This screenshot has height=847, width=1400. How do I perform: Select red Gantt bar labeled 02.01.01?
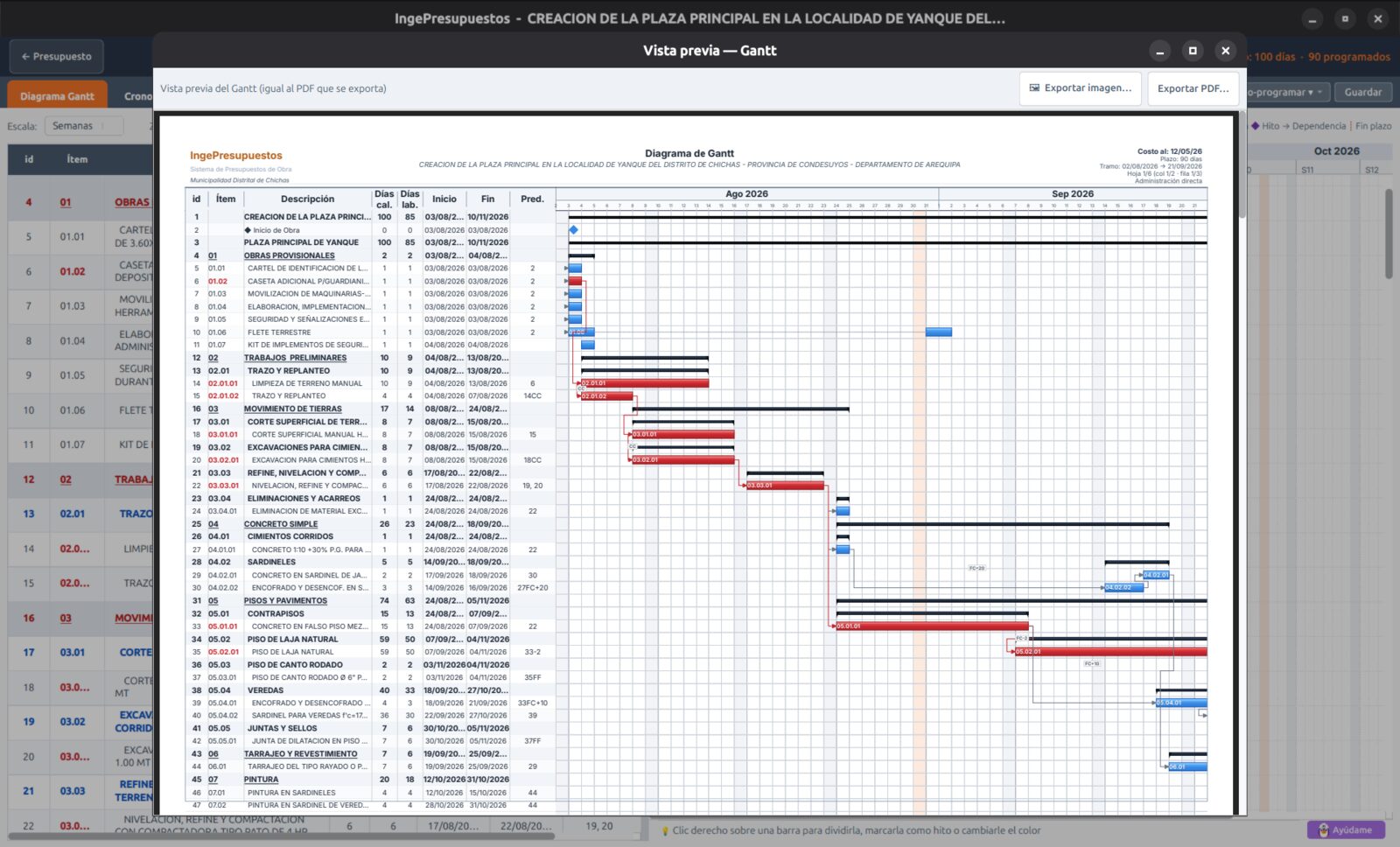(x=645, y=383)
